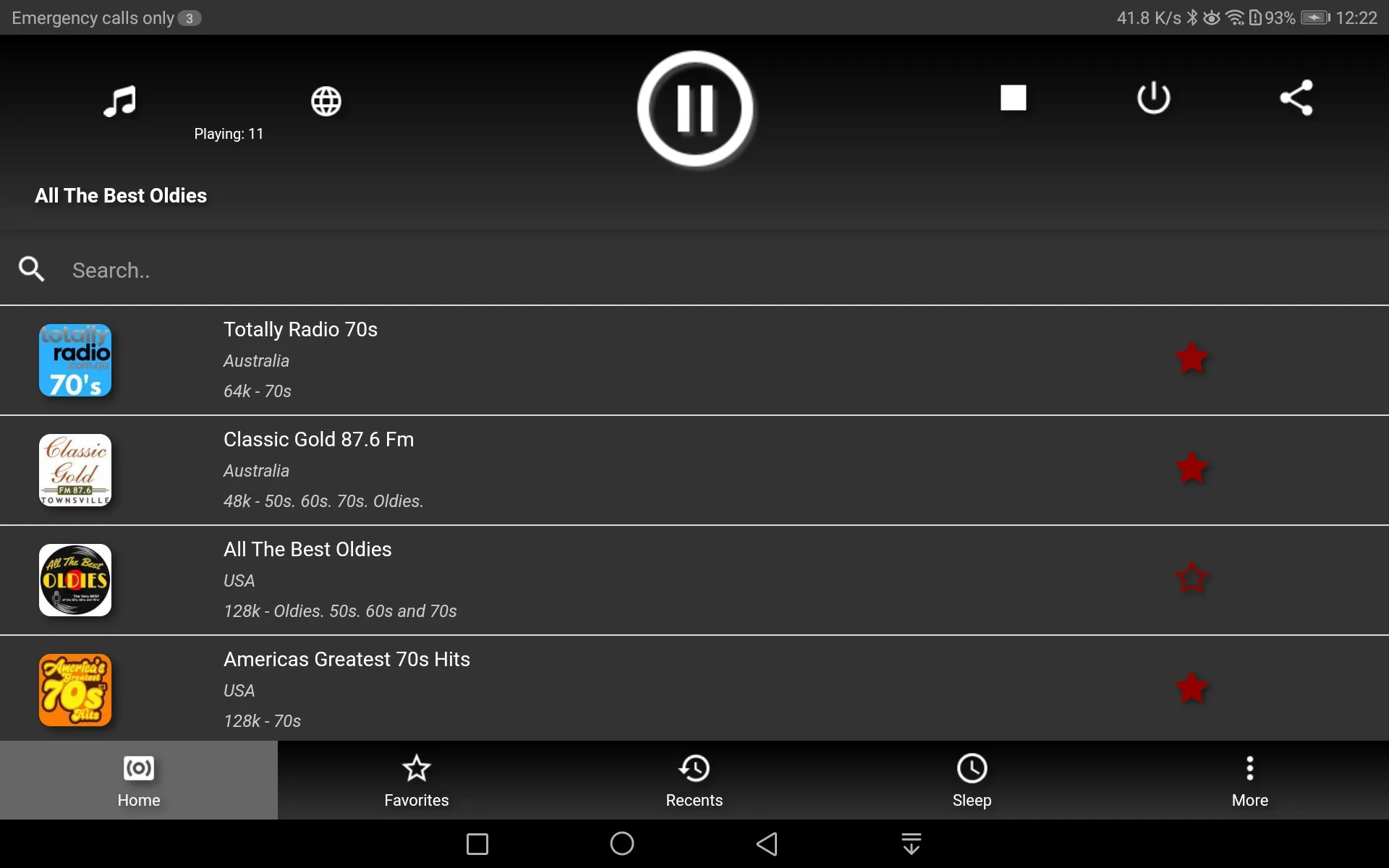This screenshot has height=868, width=1389.
Task: Open the Recents tab
Action: pos(694,780)
